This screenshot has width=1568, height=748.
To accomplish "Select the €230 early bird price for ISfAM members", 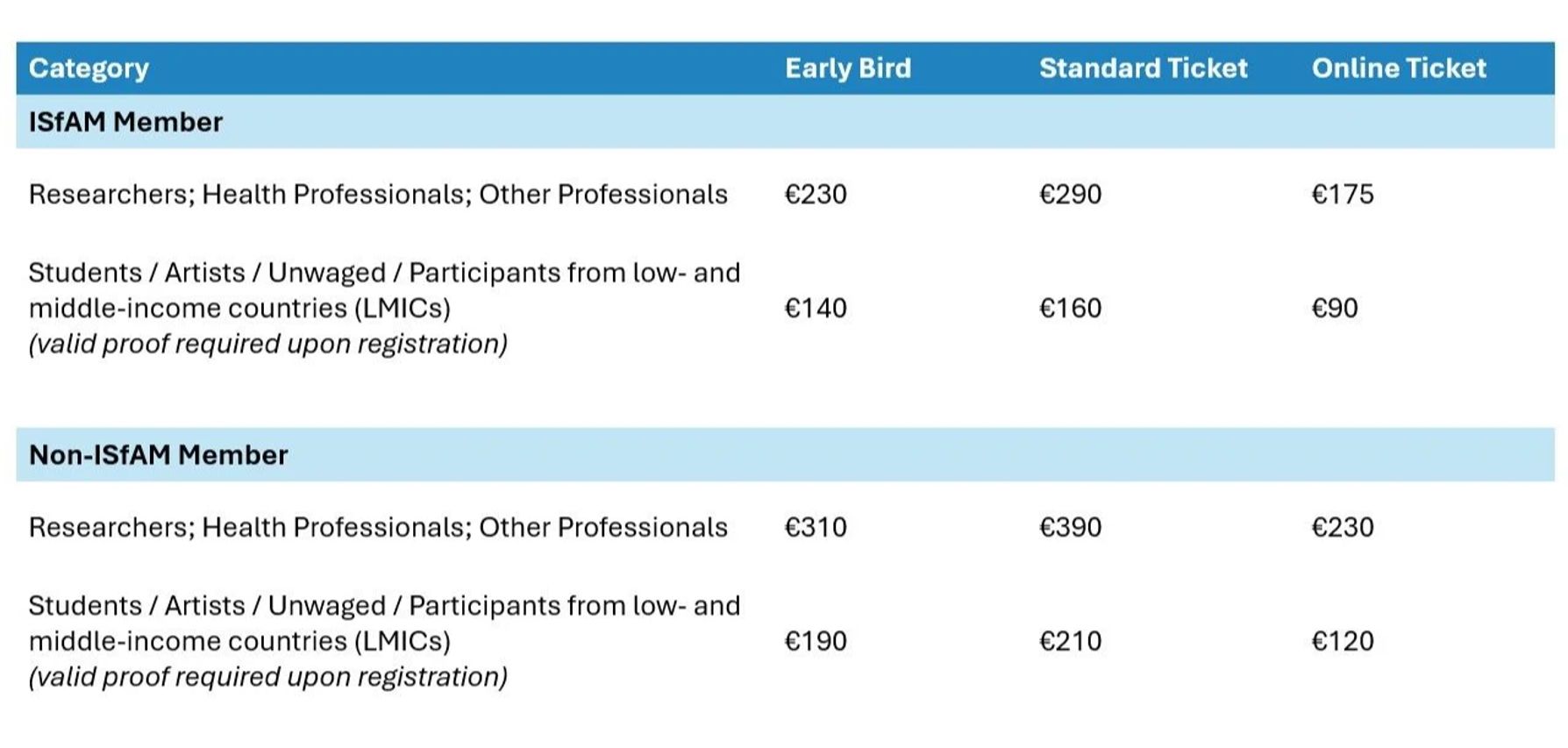I will pos(816,194).
